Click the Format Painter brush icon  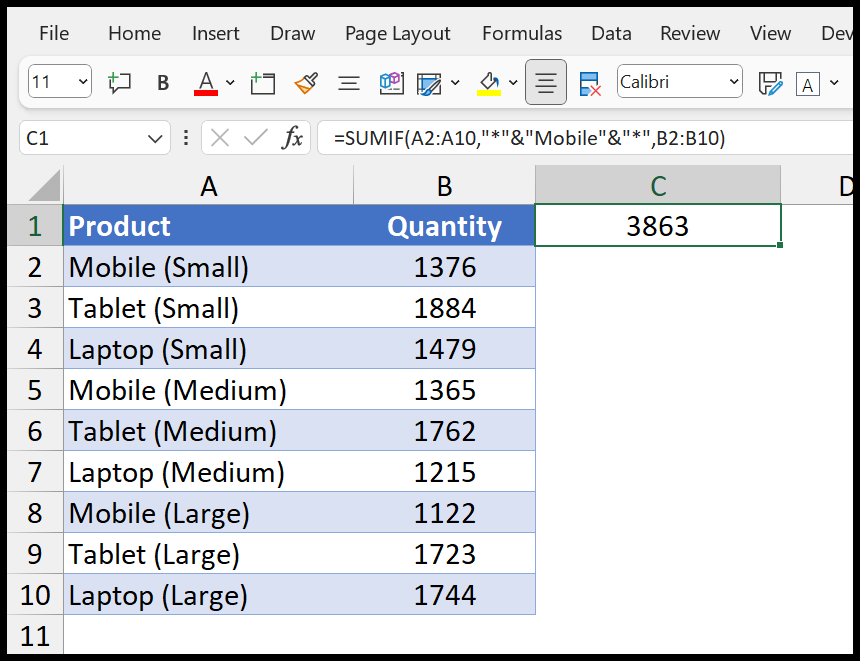[306, 83]
